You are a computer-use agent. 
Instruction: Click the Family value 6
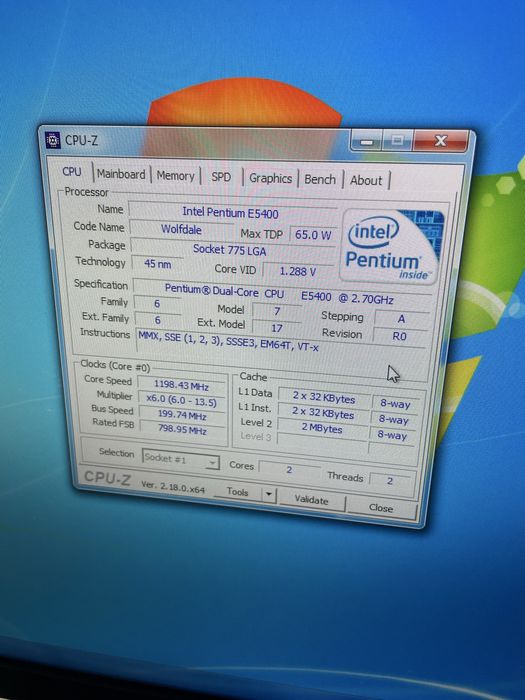(x=157, y=304)
